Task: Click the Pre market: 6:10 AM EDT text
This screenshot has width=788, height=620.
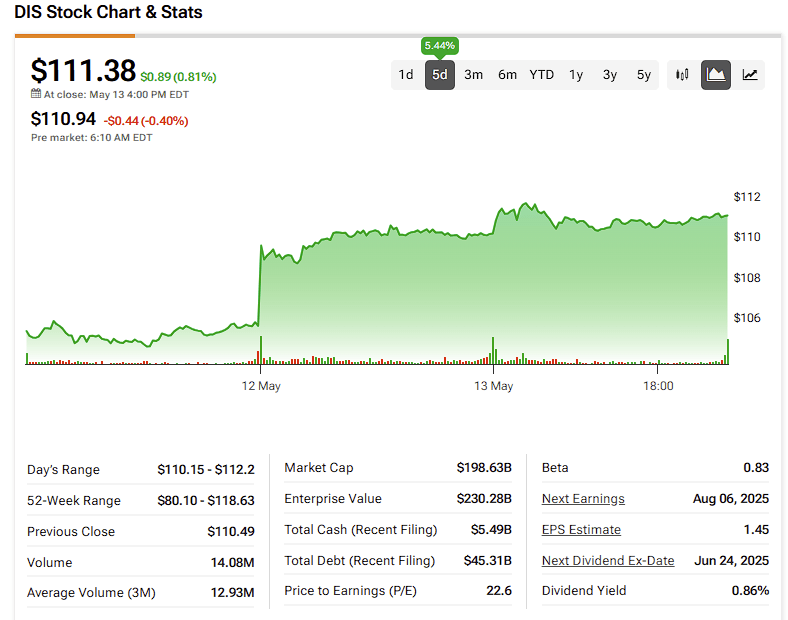Action: (x=91, y=138)
